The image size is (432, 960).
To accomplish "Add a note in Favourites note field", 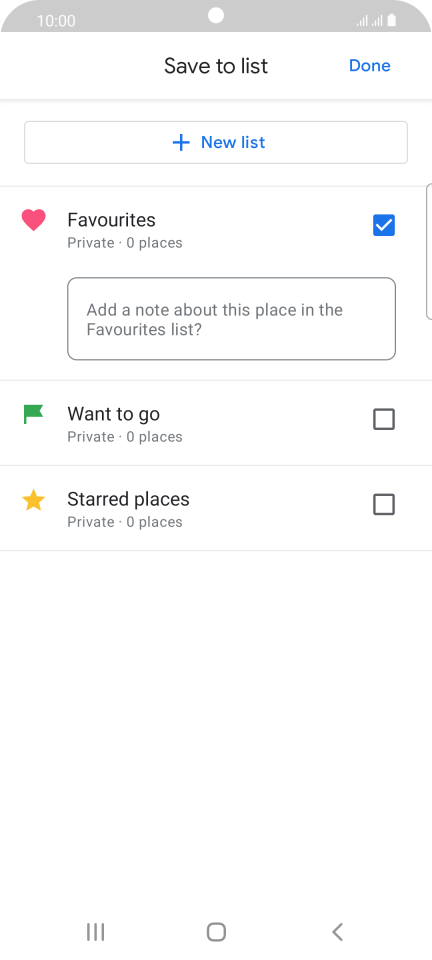I will [231, 319].
